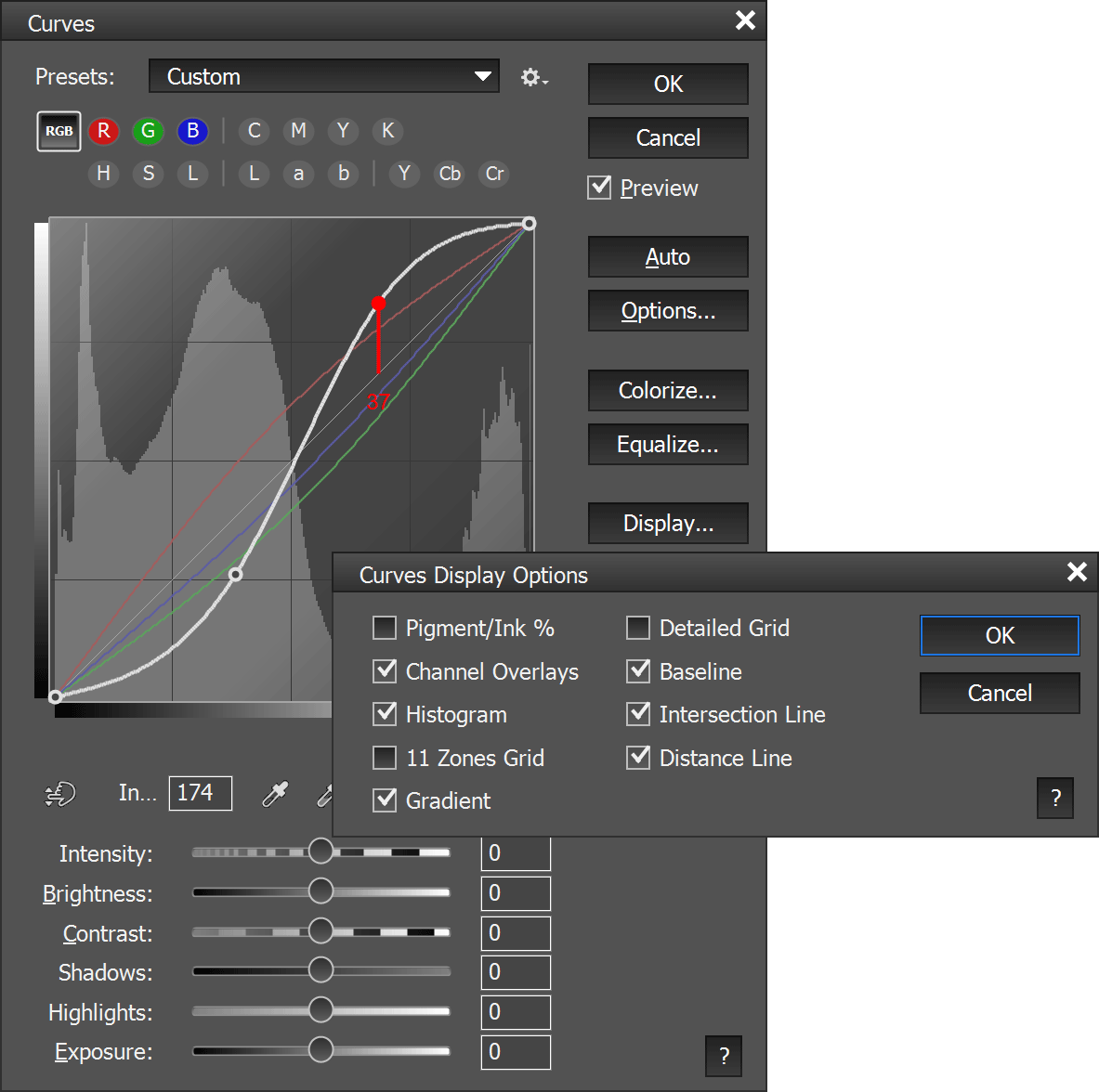
Task: Click the input value field showing 174
Action: click(x=200, y=793)
